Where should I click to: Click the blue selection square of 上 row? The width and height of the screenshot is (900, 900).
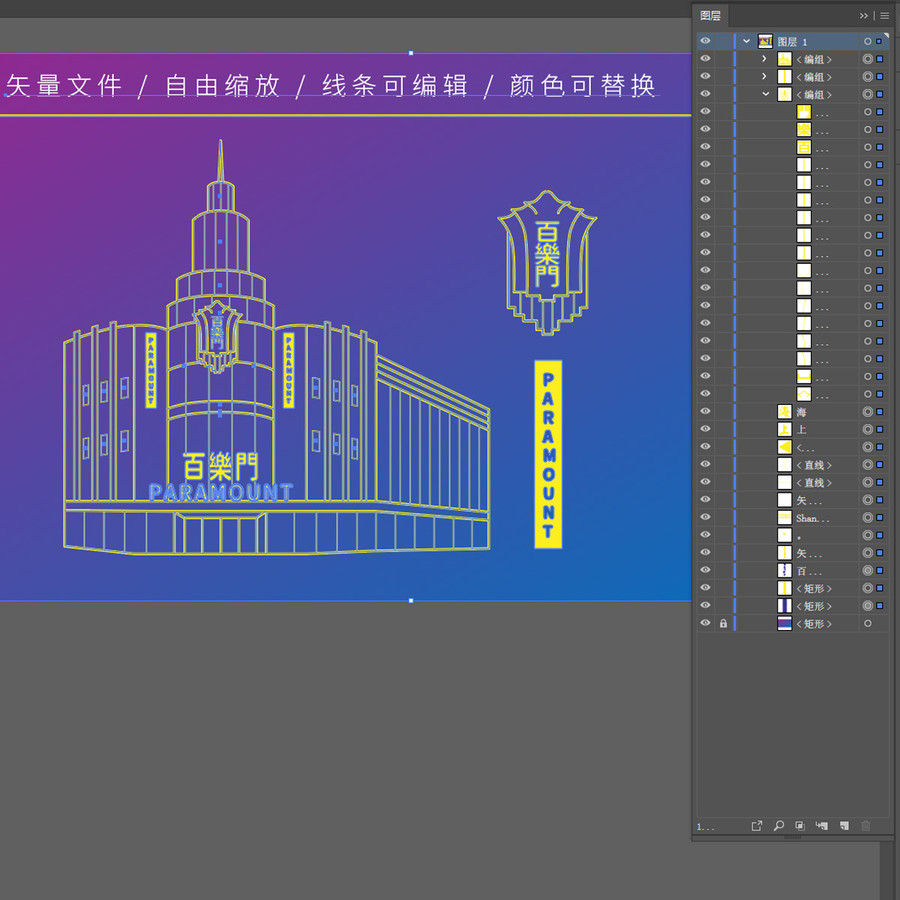click(x=879, y=429)
